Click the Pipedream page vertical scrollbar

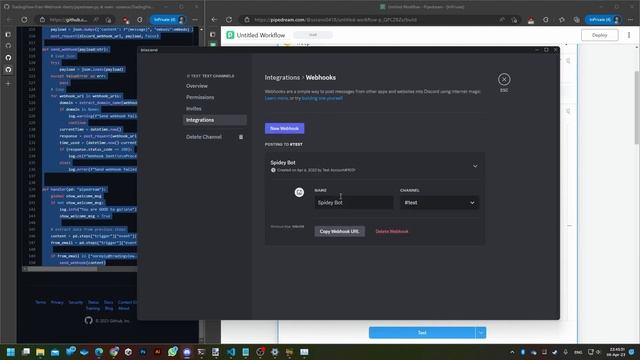tap(637, 107)
